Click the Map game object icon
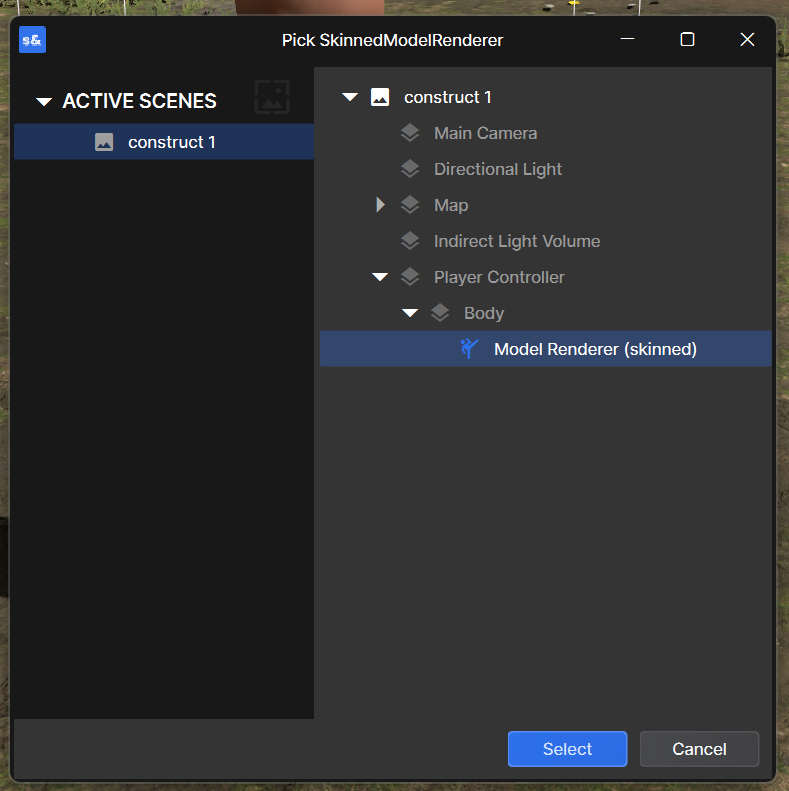789x791 pixels. [x=410, y=205]
